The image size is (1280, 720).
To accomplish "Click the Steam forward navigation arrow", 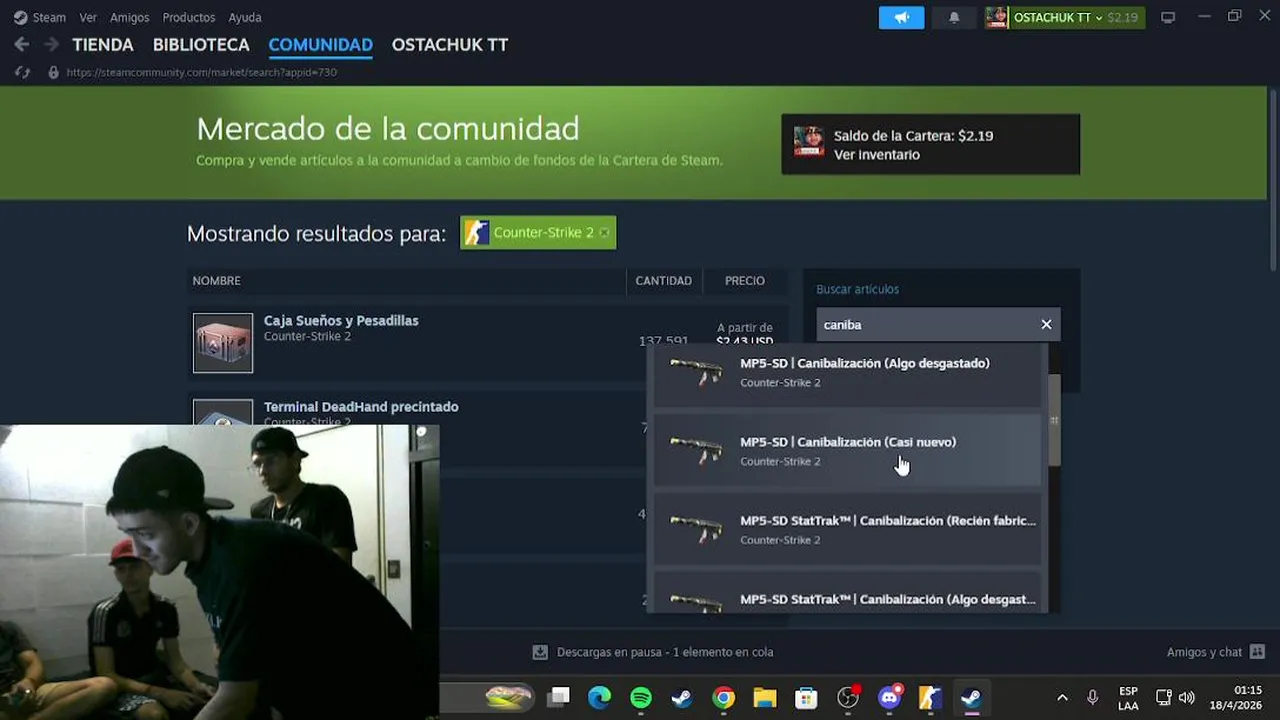I will coord(51,45).
